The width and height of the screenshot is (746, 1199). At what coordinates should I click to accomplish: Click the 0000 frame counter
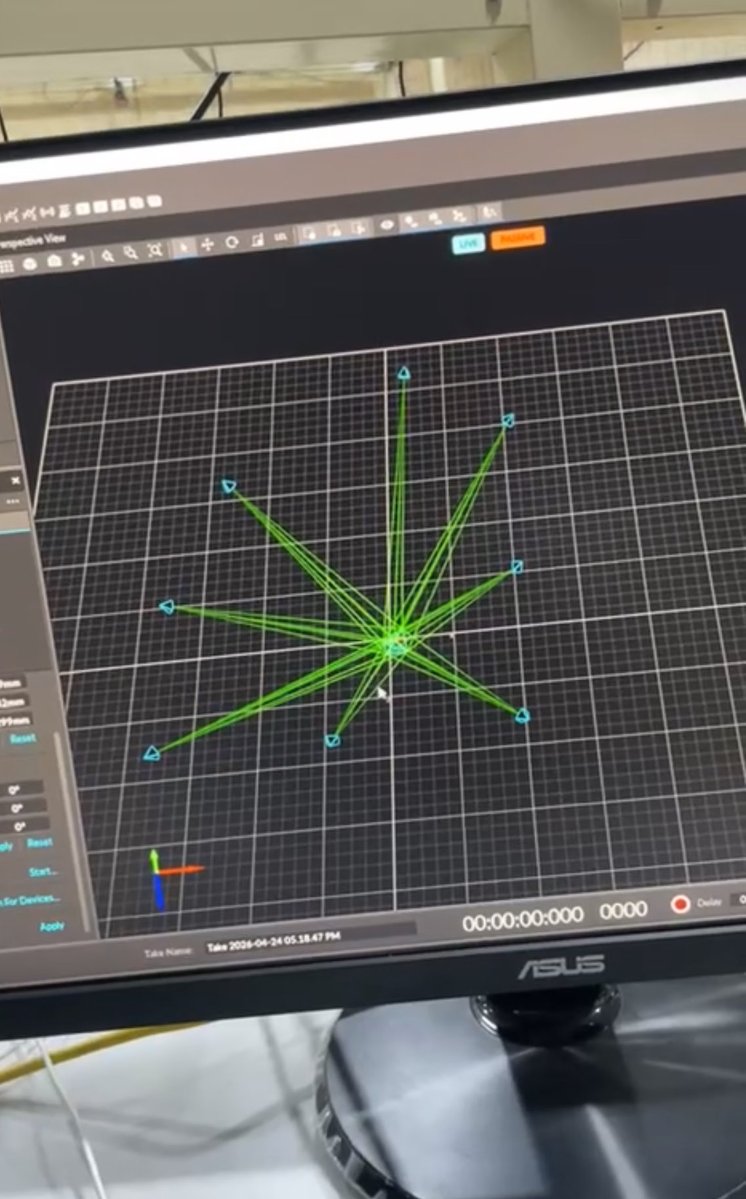point(624,910)
